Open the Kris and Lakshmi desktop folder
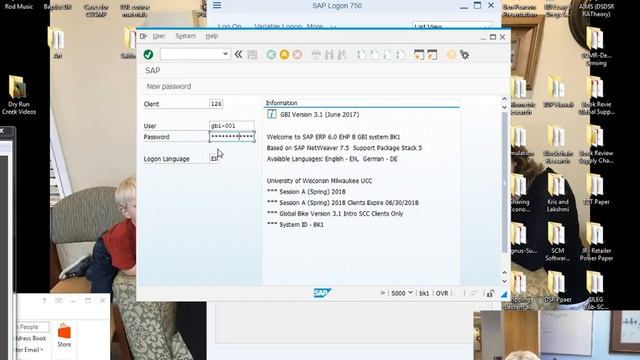Image resolution: width=640 pixels, height=360 pixels. (558, 193)
